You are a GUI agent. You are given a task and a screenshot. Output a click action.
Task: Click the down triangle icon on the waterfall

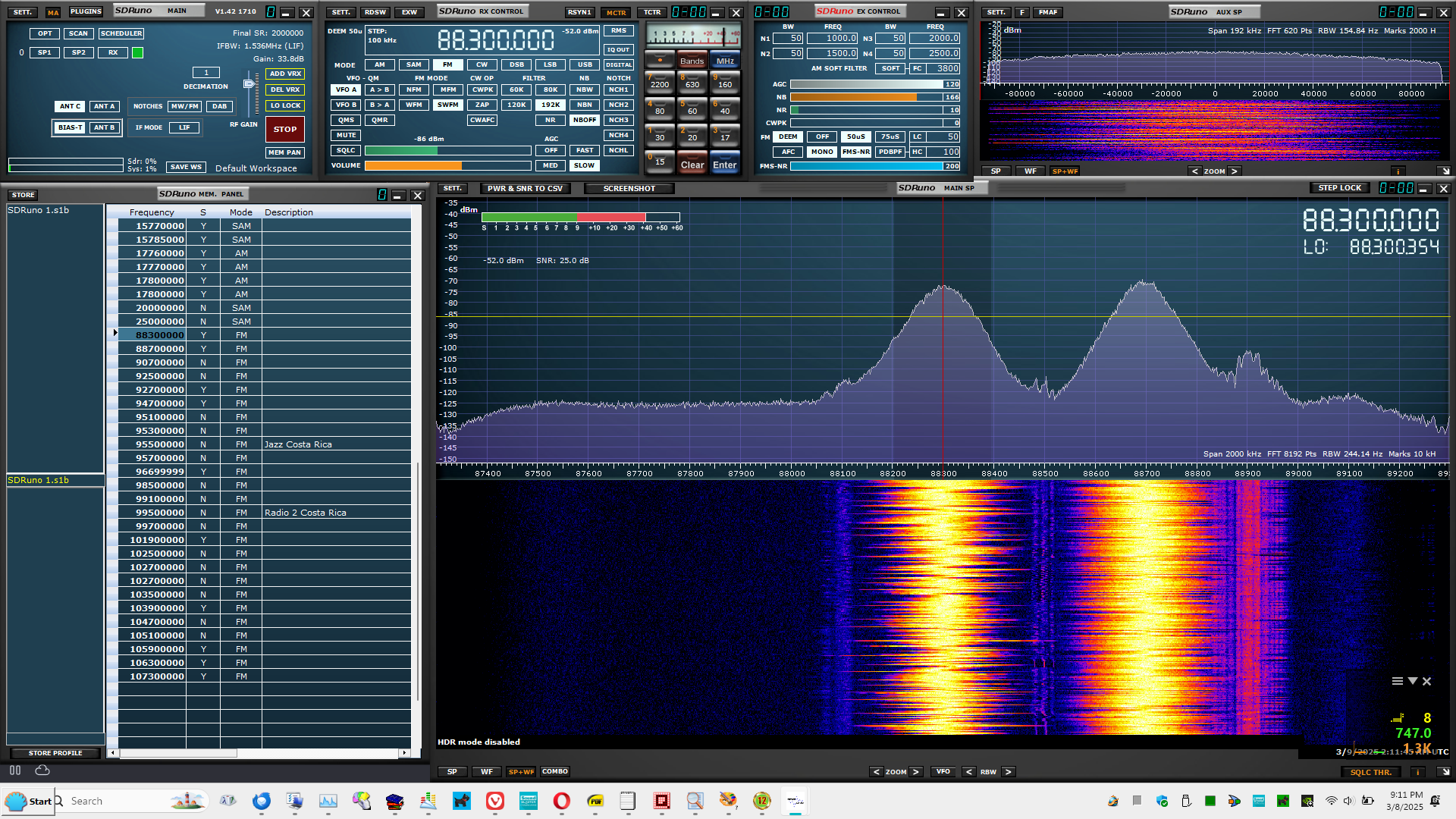click(1412, 681)
